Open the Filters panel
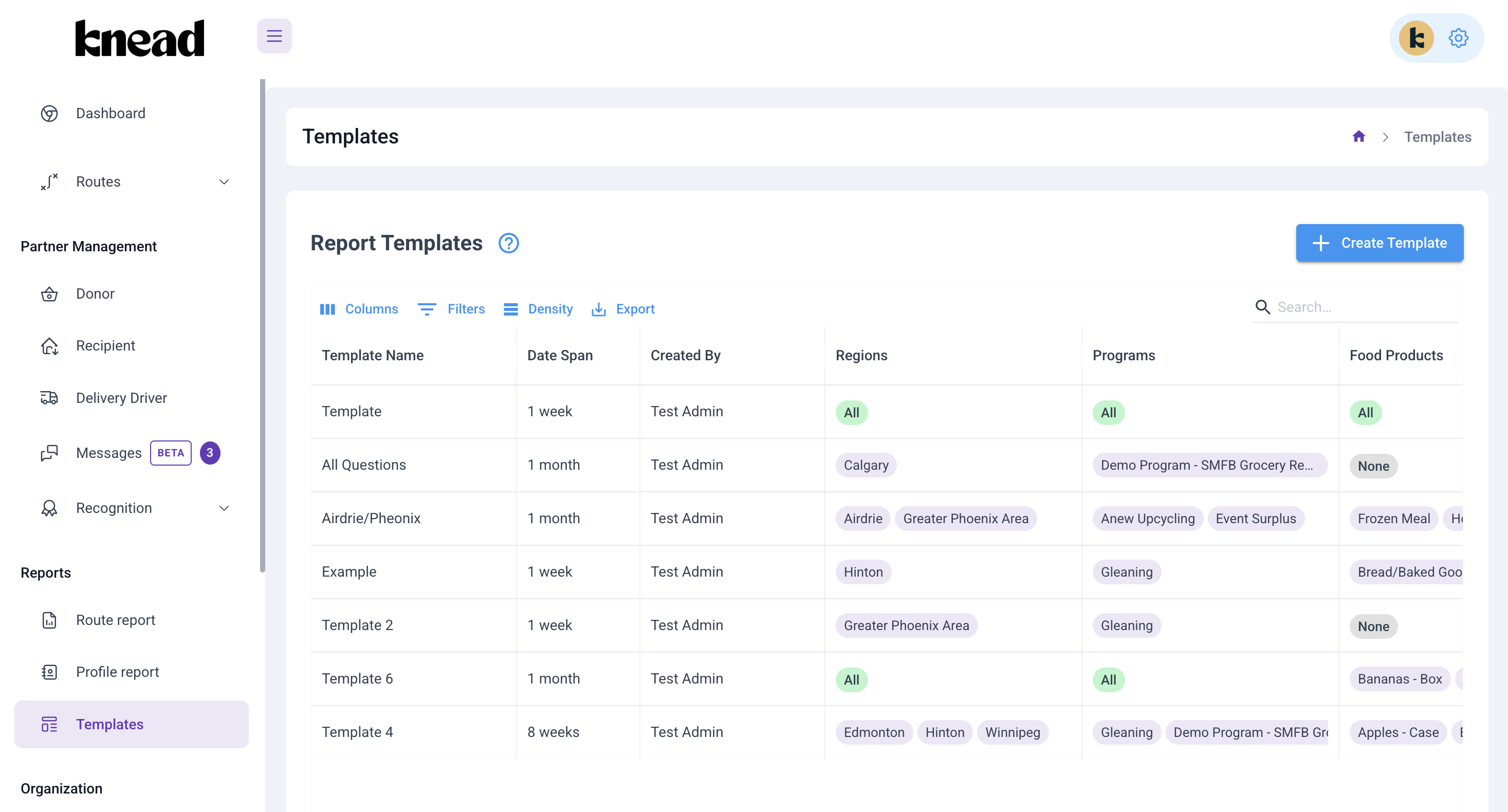1508x812 pixels. click(x=451, y=308)
